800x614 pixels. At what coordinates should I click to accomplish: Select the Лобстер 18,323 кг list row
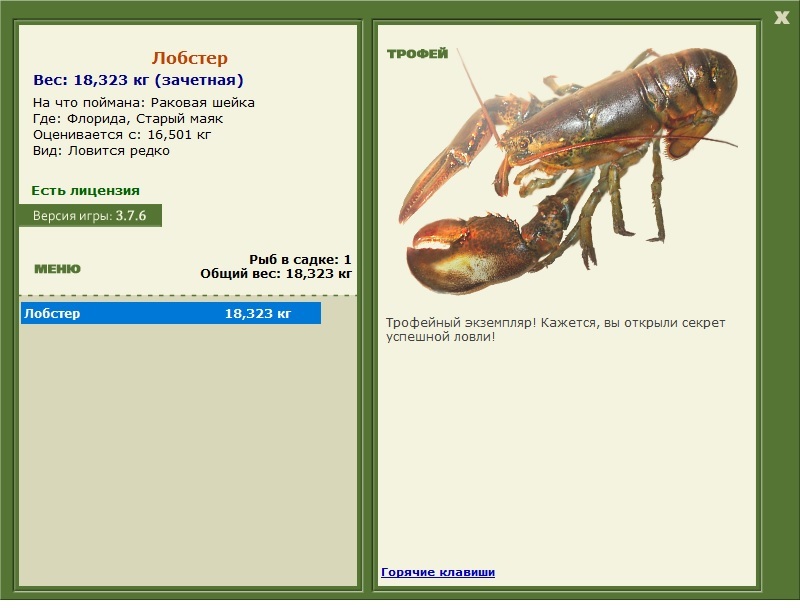pyautogui.click(x=171, y=313)
